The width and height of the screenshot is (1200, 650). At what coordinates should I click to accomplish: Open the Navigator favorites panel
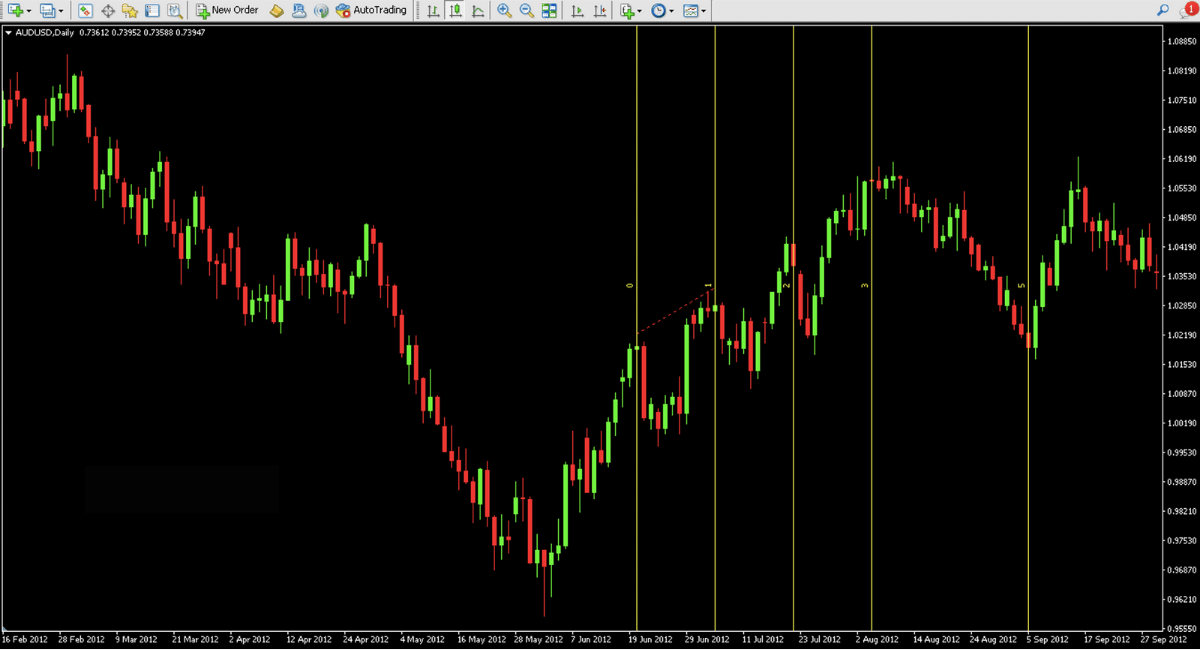coord(130,10)
